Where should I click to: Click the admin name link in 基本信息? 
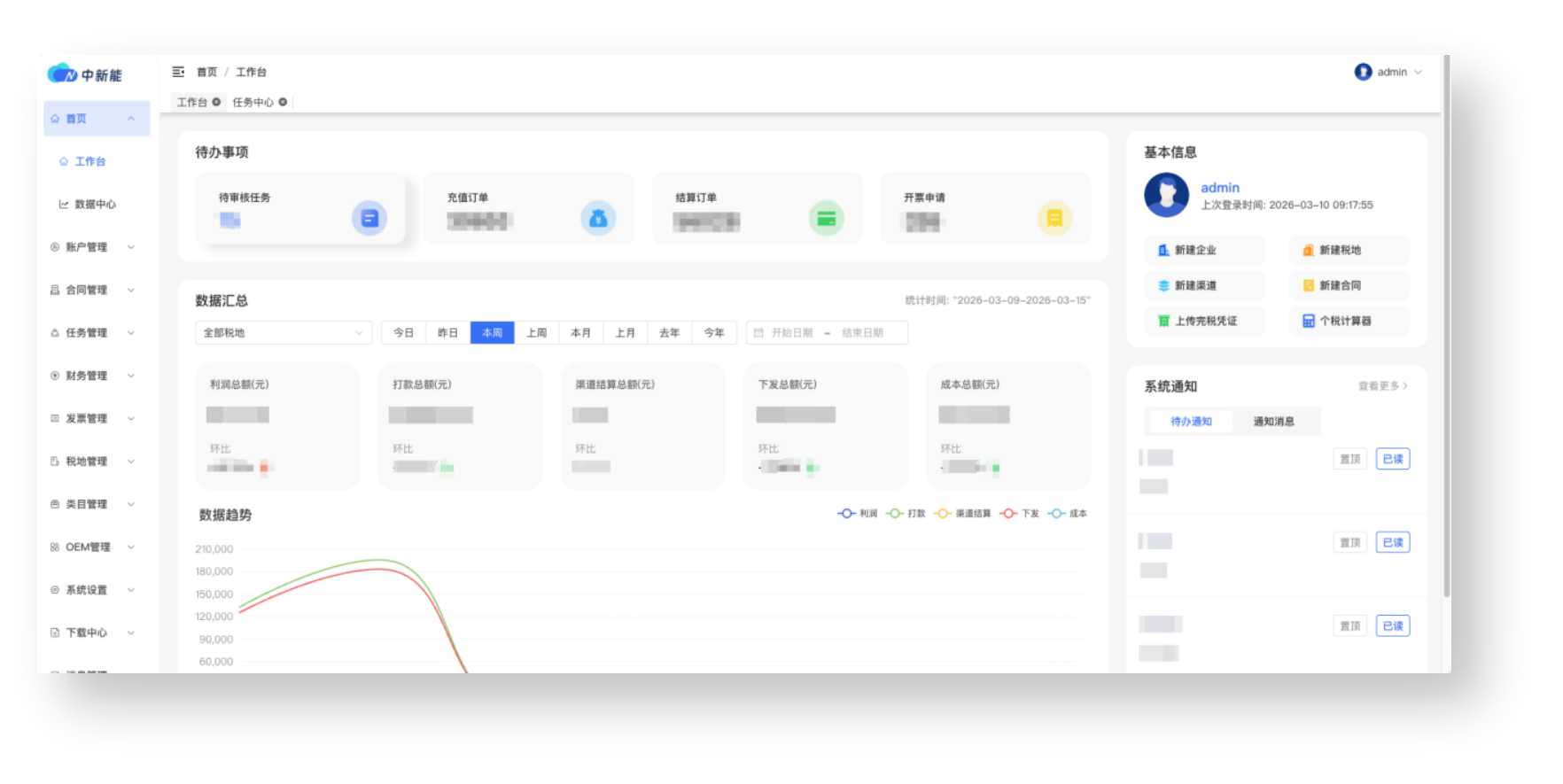(x=1219, y=188)
